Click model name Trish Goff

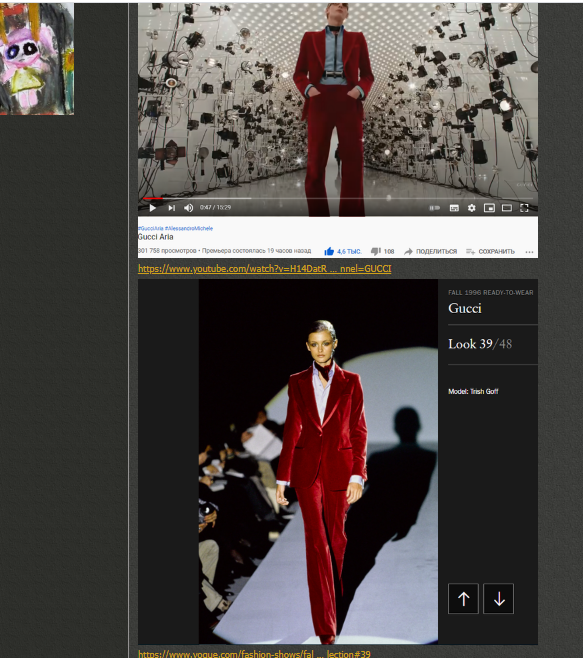484,392
